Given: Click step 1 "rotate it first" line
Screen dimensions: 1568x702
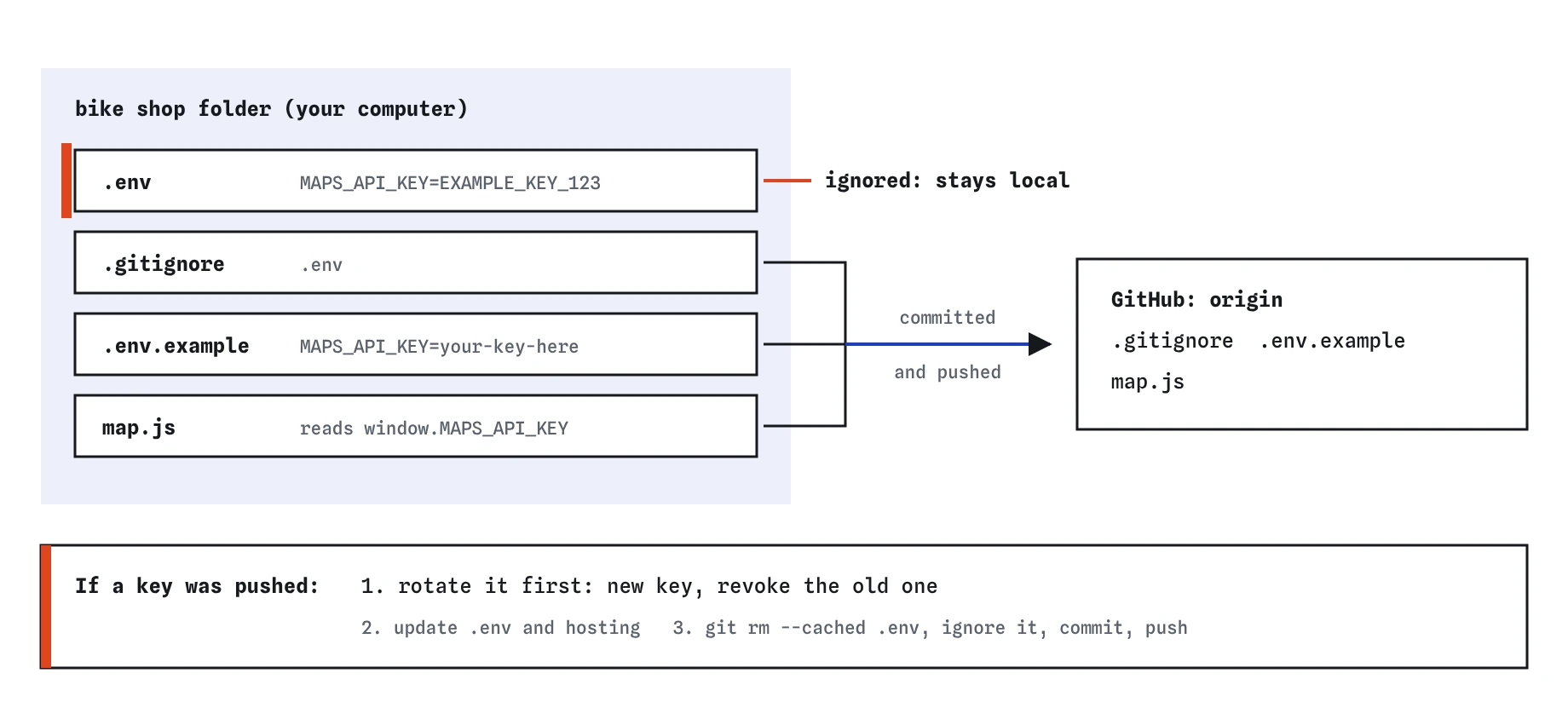Looking at the screenshot, I should coord(649,586).
